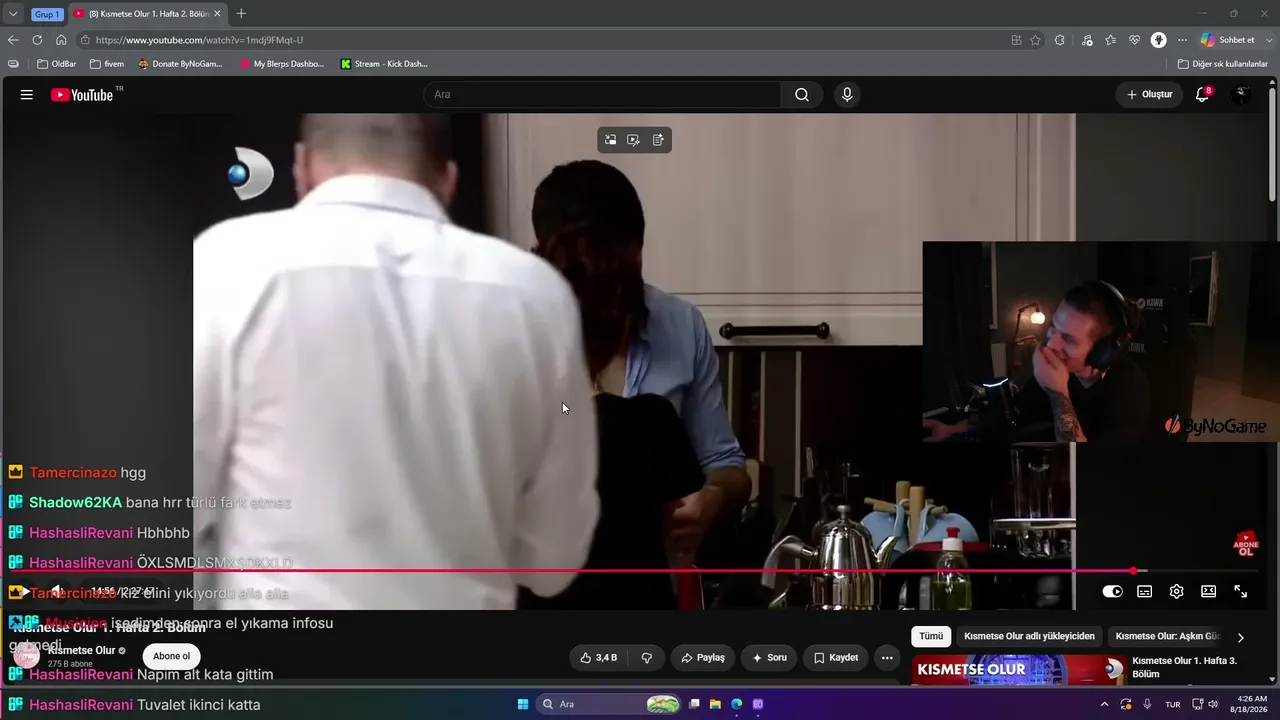Click the first video overlay picture-in-picture icon
The width and height of the screenshot is (1280, 720).
611,140
